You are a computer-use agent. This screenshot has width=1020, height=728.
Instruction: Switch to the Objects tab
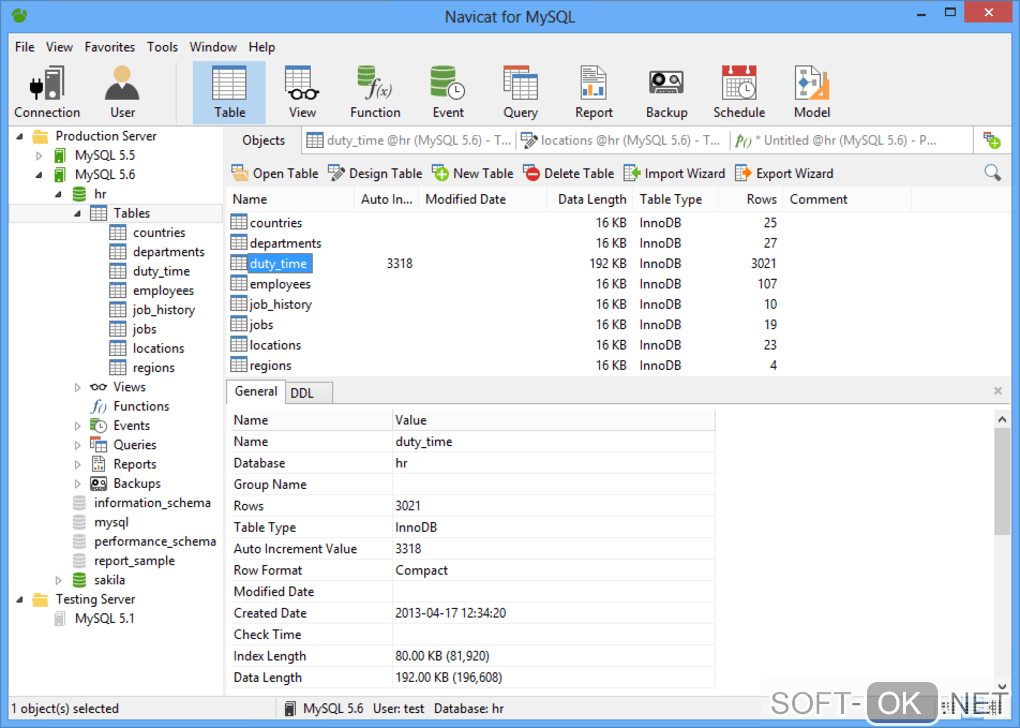click(263, 141)
